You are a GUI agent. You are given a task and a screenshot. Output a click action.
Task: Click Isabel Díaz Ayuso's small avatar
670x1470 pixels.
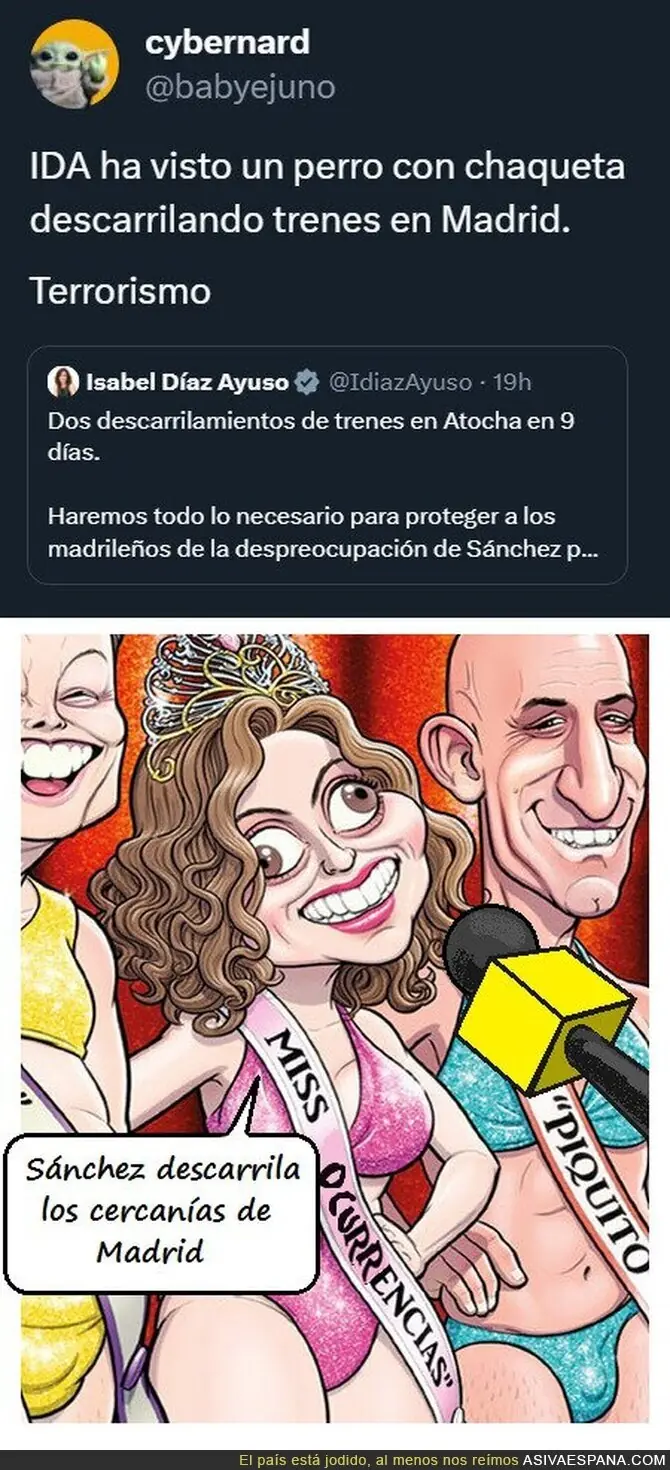point(63,382)
